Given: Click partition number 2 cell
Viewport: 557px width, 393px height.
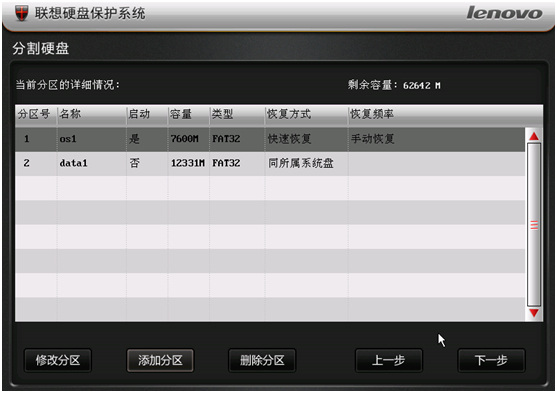Looking at the screenshot, I should (36, 163).
